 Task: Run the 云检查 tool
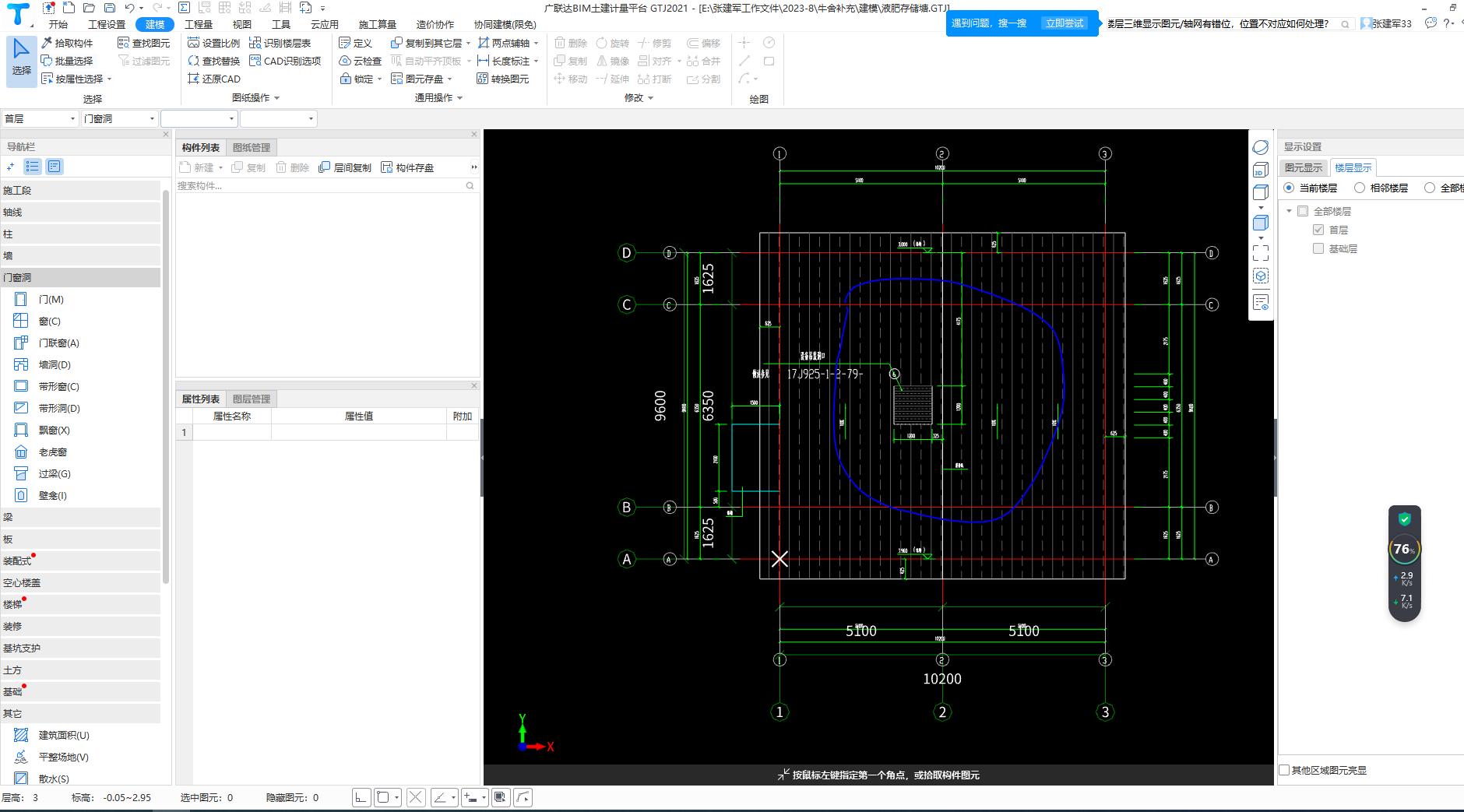tap(361, 61)
